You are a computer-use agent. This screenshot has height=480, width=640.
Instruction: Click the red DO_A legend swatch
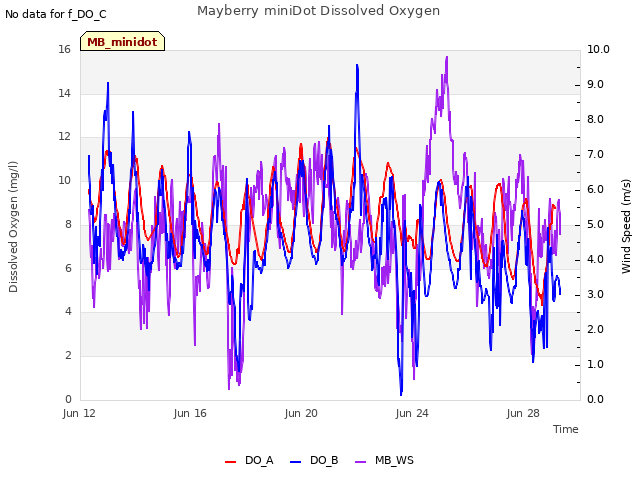click(231, 462)
